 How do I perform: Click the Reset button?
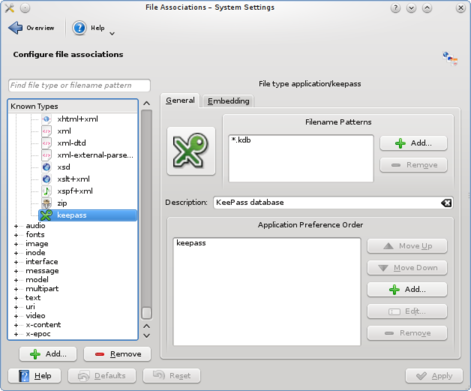click(x=171, y=376)
